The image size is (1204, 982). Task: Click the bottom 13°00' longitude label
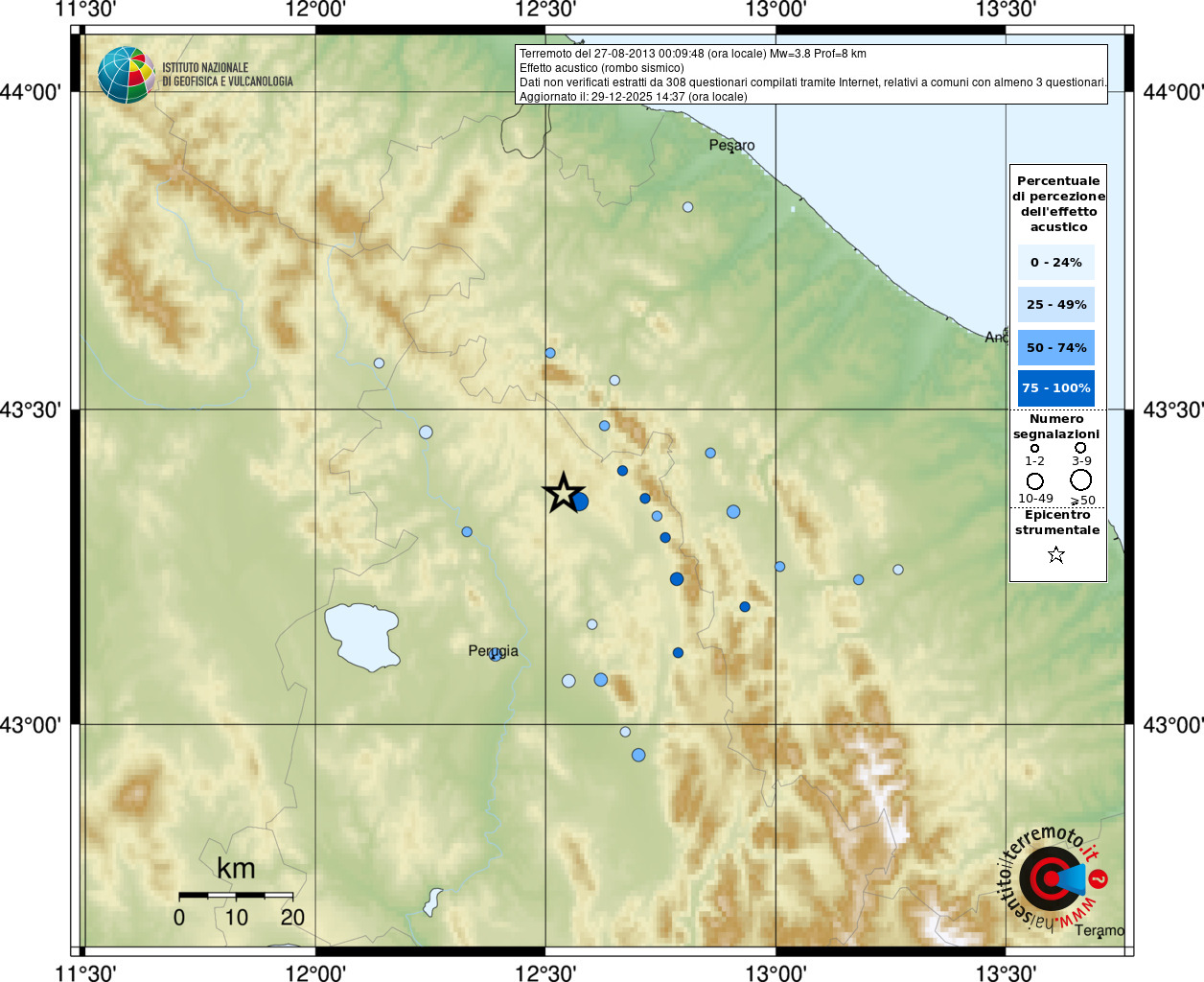point(776,972)
